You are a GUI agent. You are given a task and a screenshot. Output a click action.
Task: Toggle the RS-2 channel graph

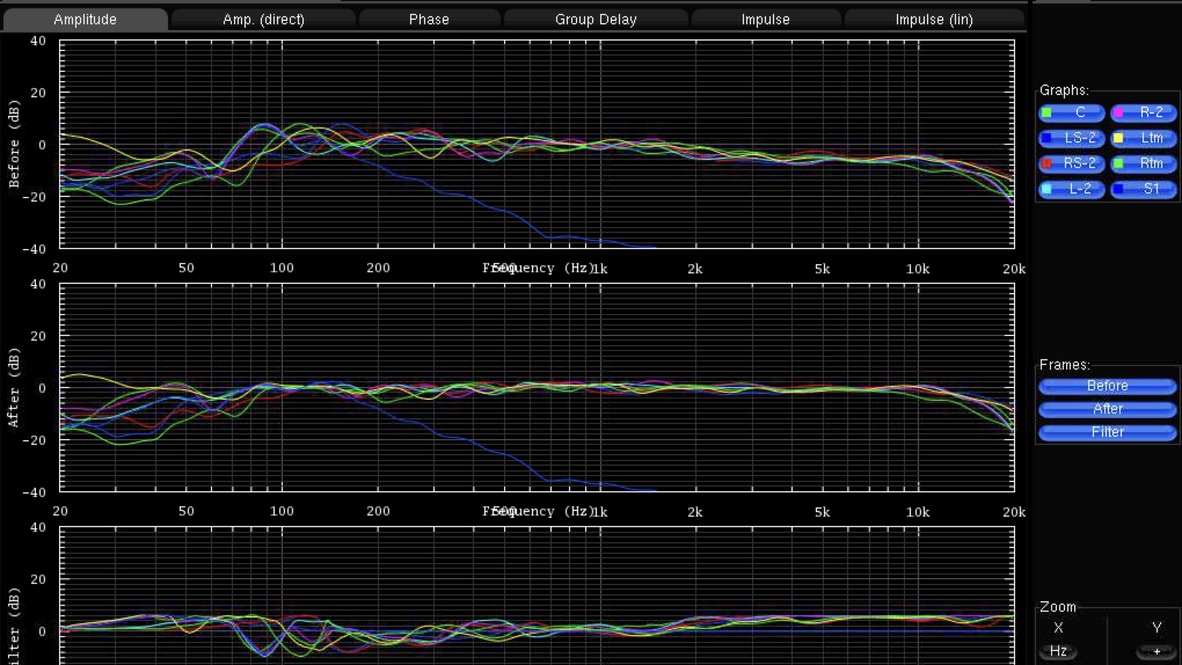[1071, 163]
